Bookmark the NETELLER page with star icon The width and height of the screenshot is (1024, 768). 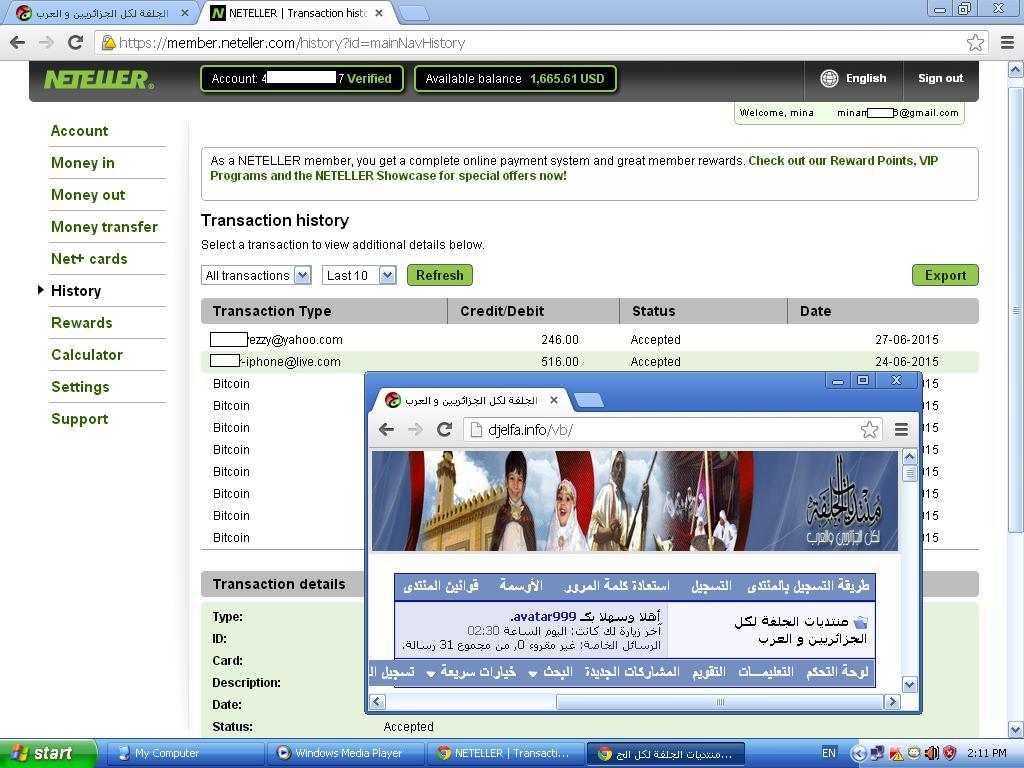pyautogui.click(x=975, y=43)
